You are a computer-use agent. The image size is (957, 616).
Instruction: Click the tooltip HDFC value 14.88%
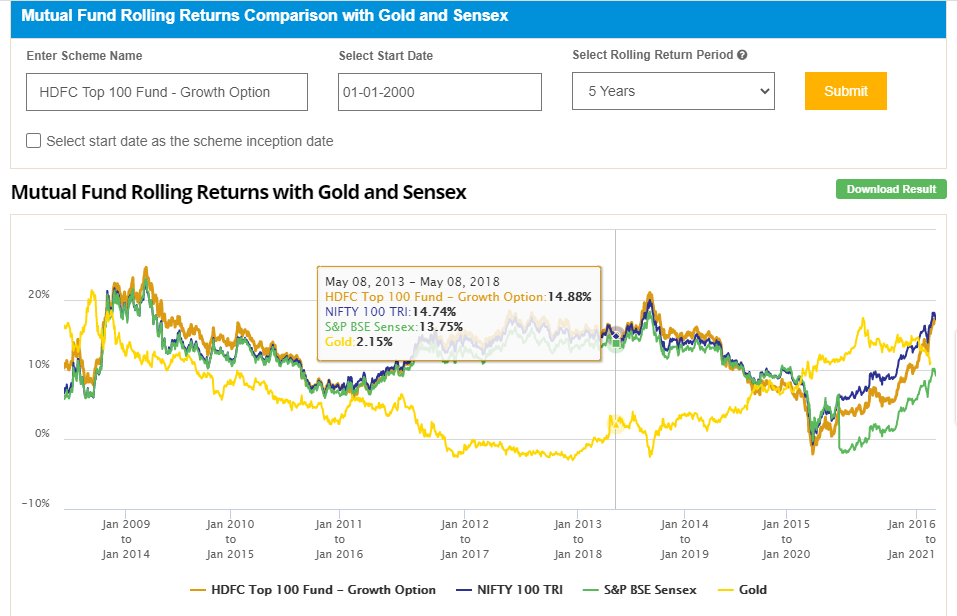569,297
